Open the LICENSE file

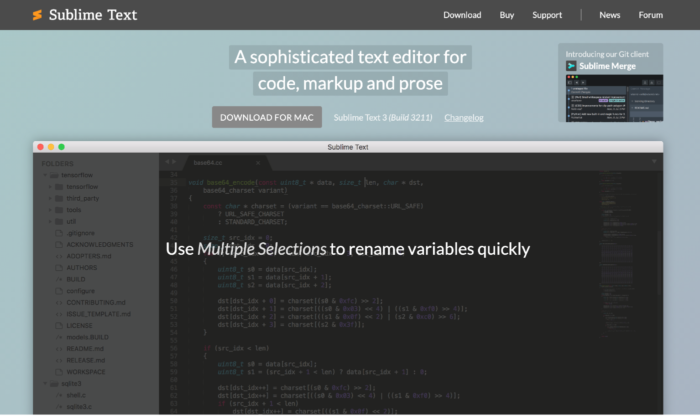tap(79, 326)
